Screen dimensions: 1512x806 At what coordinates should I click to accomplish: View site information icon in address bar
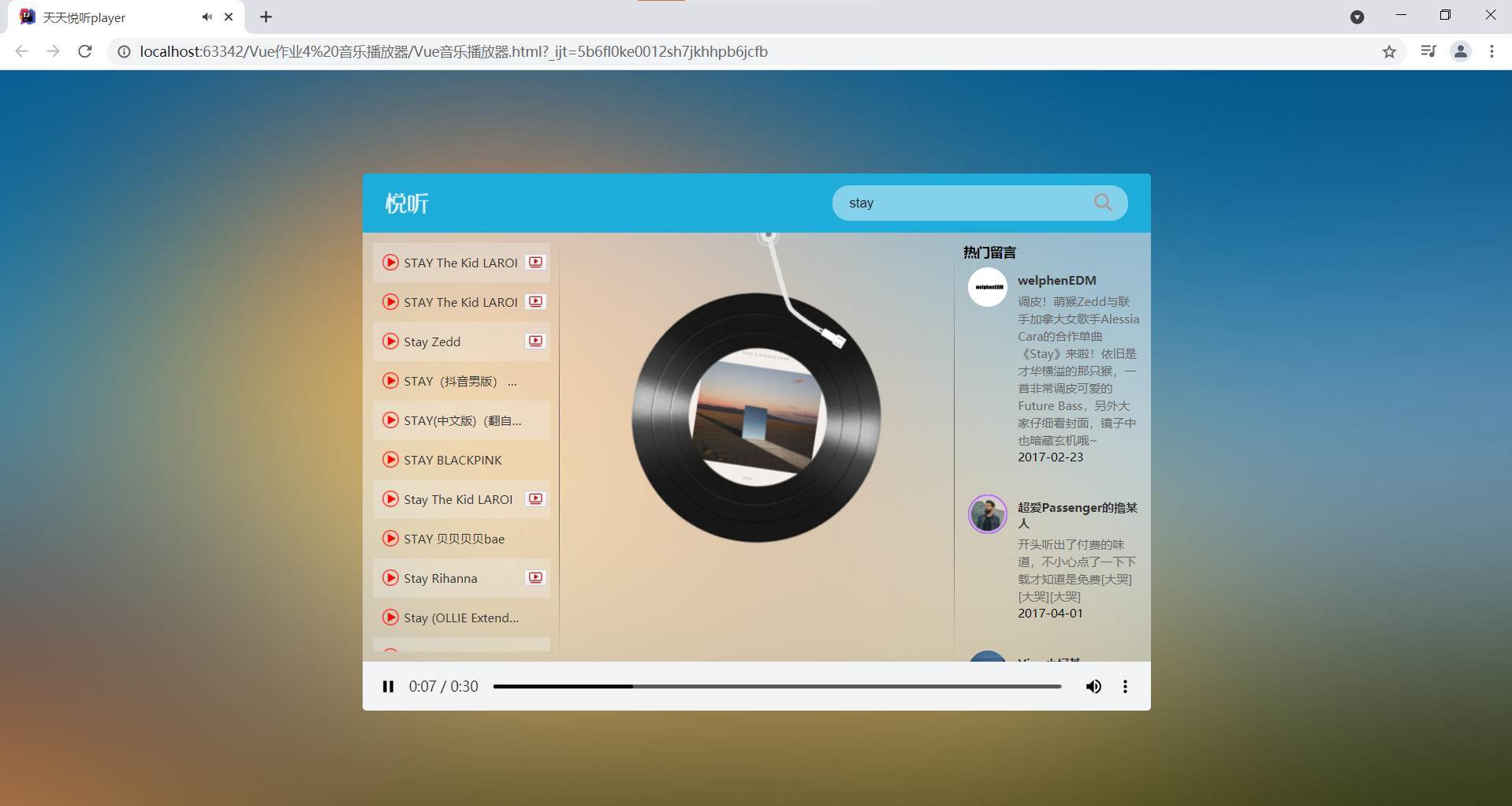124,51
